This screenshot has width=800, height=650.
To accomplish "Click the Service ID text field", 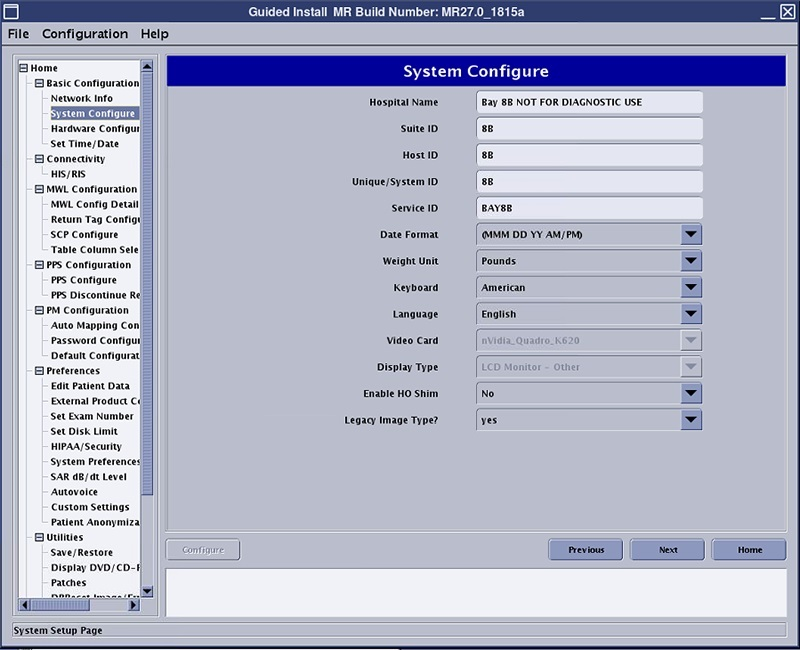I will [590, 208].
